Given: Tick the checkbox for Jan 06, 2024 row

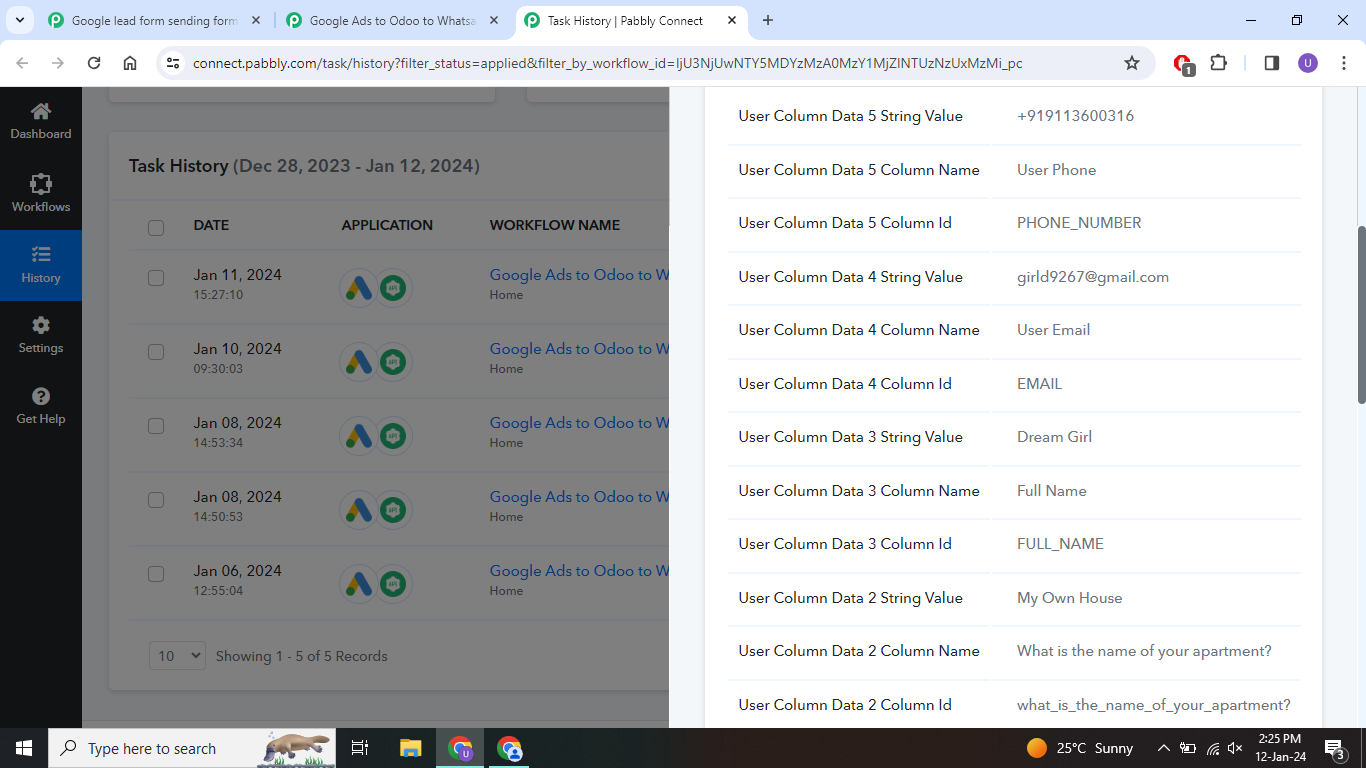Looking at the screenshot, I should click(156, 574).
